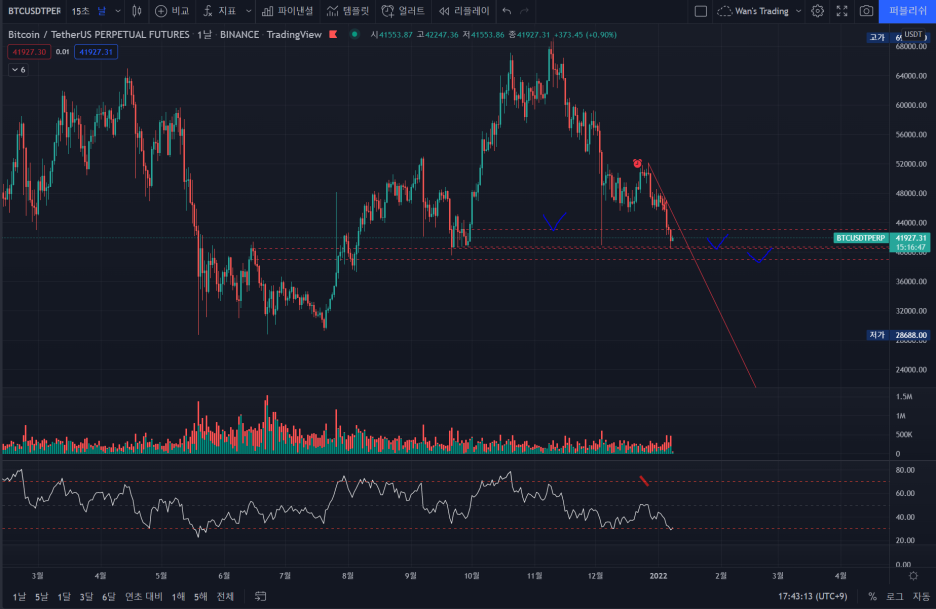Select the 1달 date range
Image resolution: width=936 pixels, height=609 pixels.
[x=64, y=596]
